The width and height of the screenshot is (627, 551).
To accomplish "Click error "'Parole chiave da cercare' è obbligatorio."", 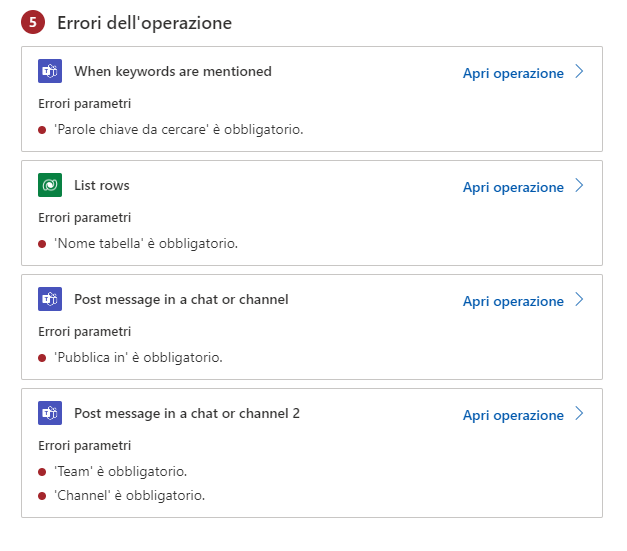I will click(179, 130).
